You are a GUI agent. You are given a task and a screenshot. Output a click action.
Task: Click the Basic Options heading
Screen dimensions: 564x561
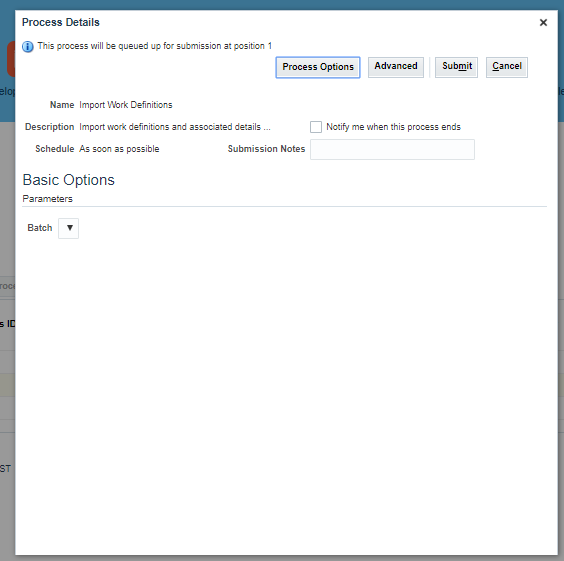click(x=68, y=180)
